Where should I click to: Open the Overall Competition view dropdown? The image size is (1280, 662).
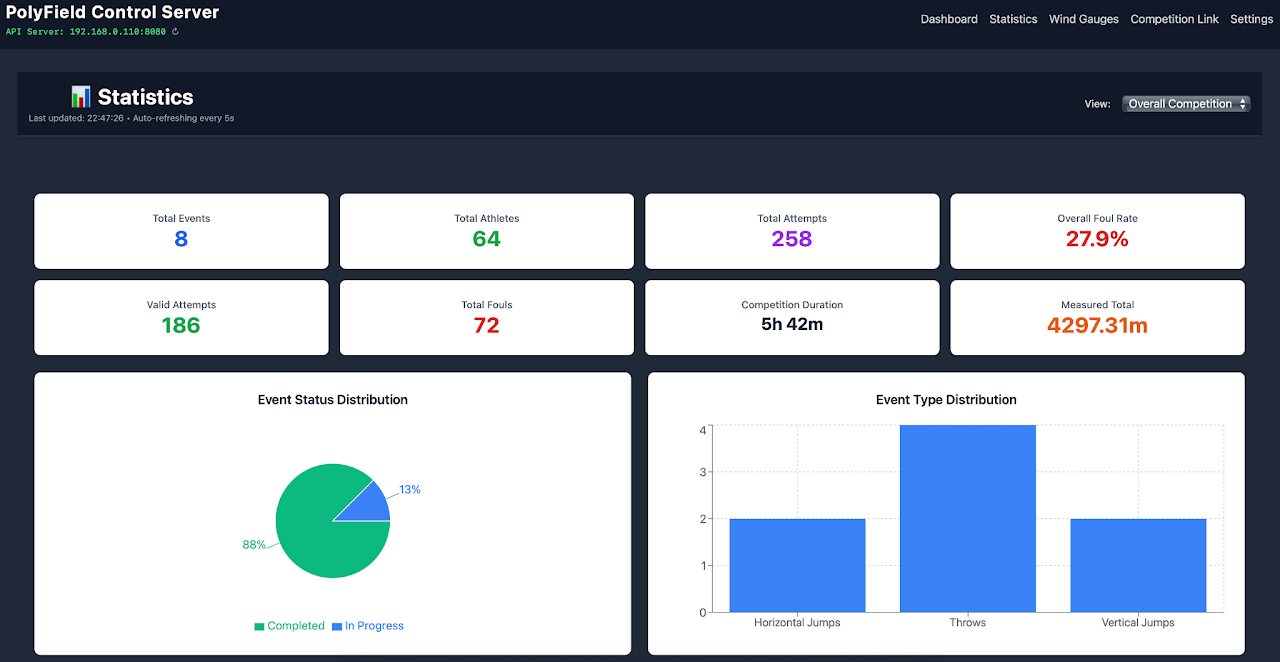tap(1186, 104)
